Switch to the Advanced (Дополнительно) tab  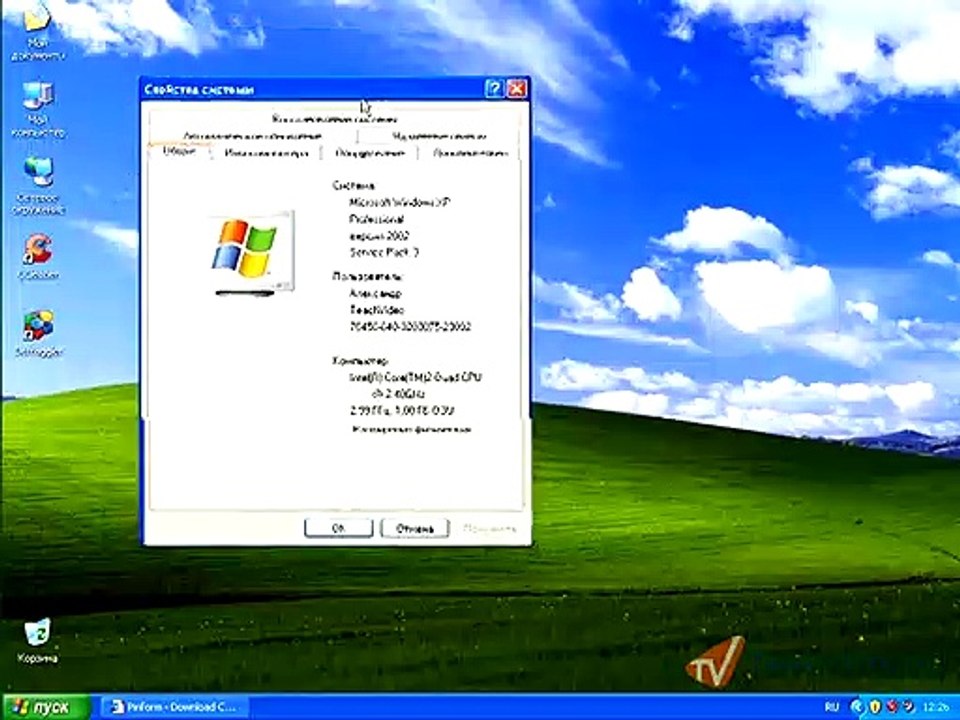click(470, 153)
